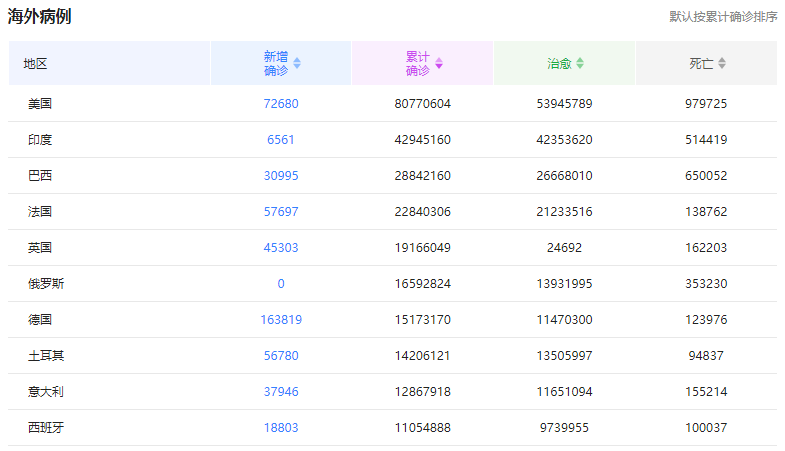The width and height of the screenshot is (785, 451).
Task: Click deaths value 162203
Action: click(706, 248)
